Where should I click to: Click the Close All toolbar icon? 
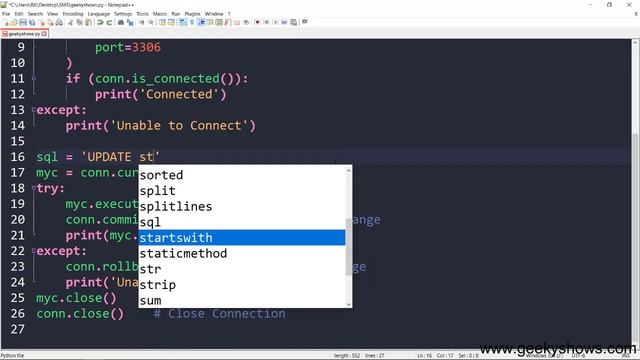(50, 22)
